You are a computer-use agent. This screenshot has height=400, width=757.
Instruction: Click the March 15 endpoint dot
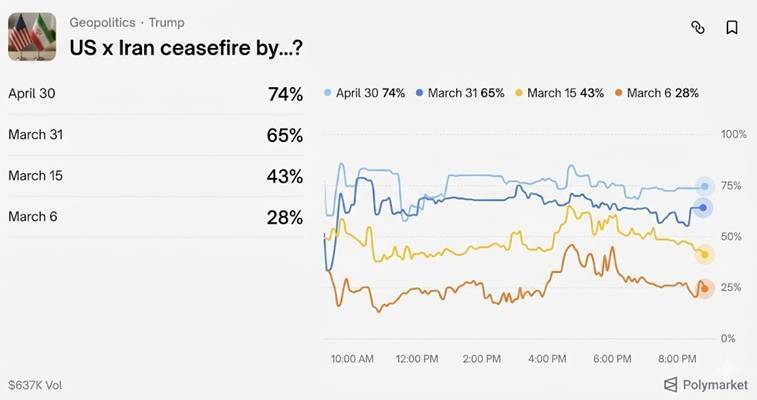coord(704,255)
